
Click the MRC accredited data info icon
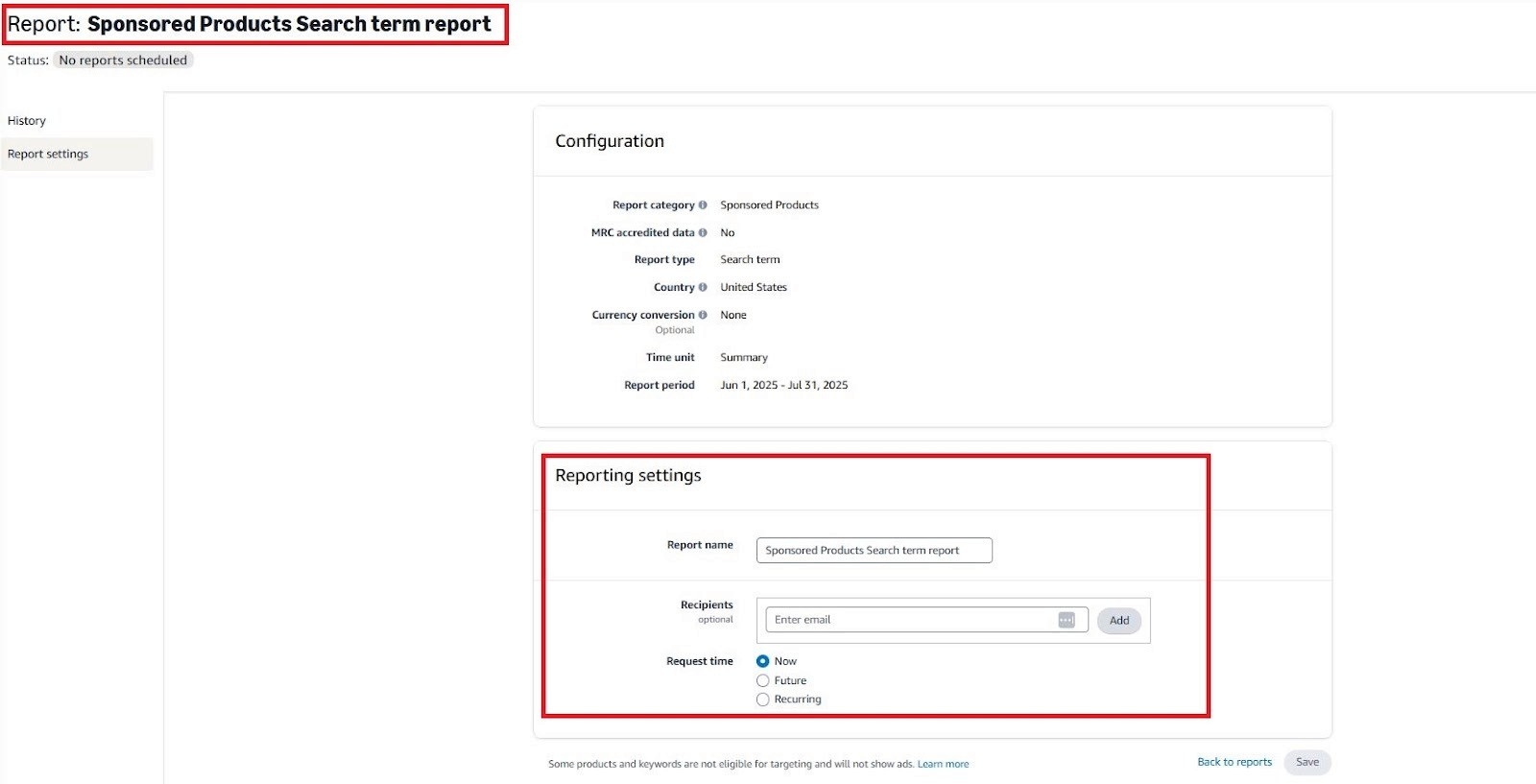pos(703,232)
